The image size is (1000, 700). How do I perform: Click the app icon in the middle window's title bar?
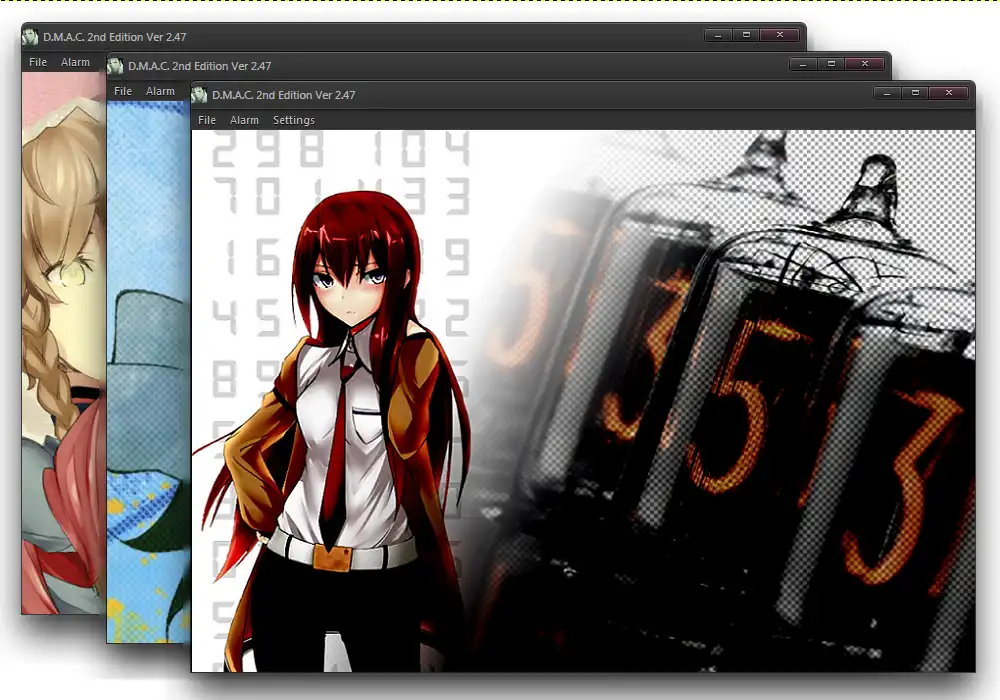pyautogui.click(x=115, y=66)
